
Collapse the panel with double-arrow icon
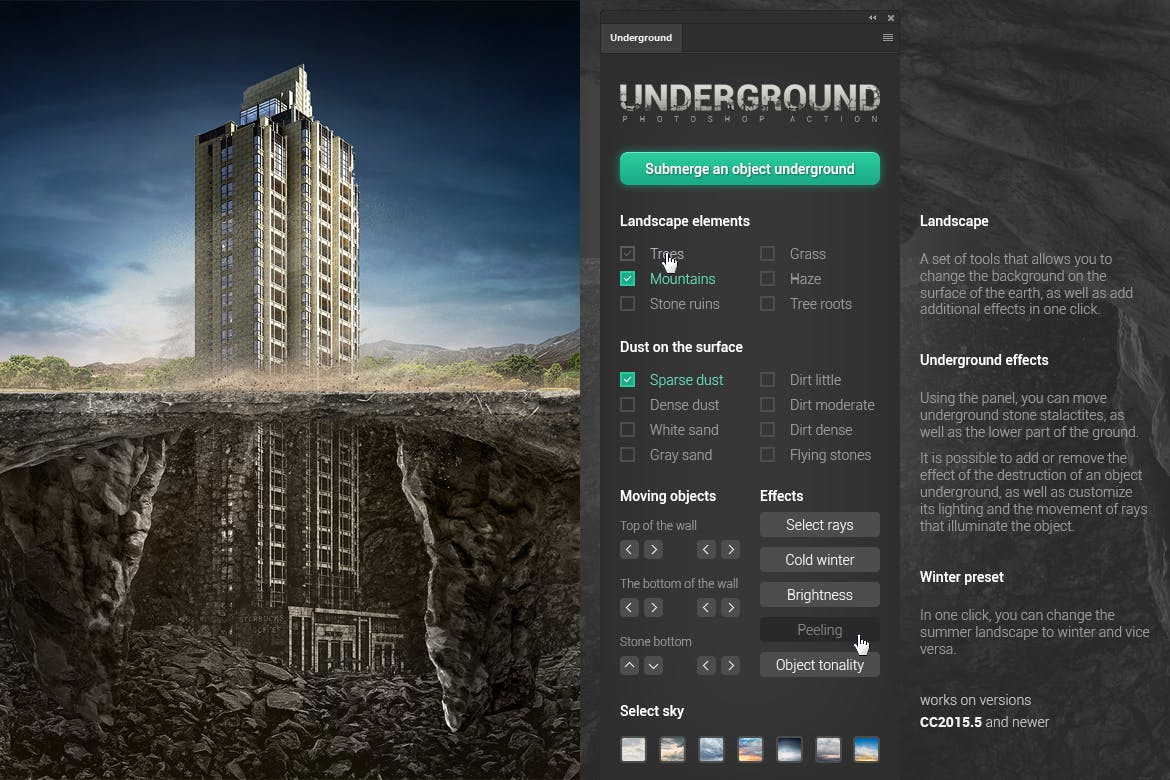(x=873, y=17)
